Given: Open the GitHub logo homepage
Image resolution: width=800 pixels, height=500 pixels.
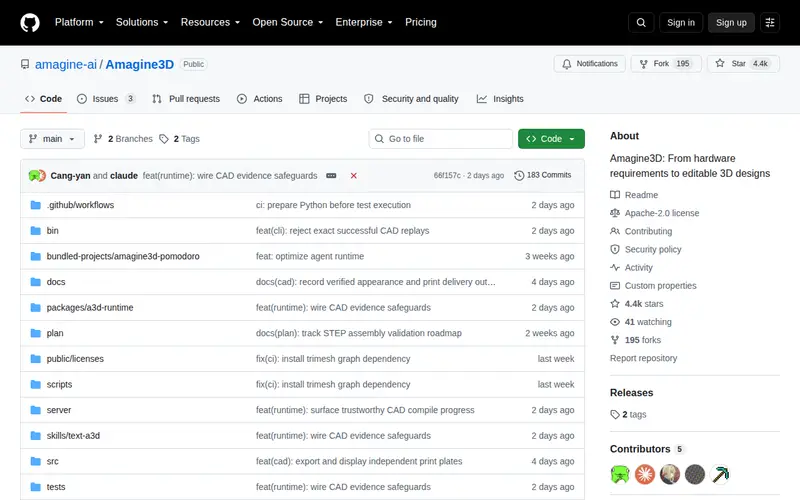Looking at the screenshot, I should [30, 22].
